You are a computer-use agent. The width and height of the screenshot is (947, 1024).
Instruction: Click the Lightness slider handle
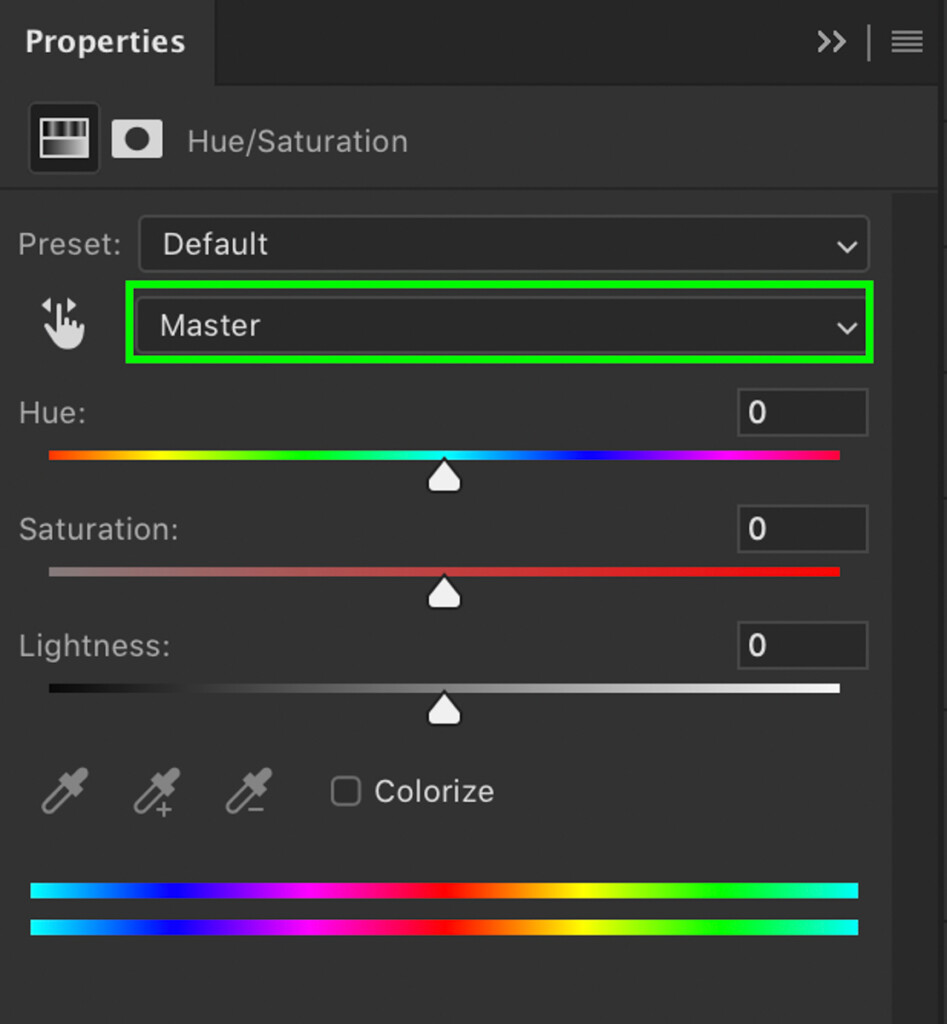(444, 708)
